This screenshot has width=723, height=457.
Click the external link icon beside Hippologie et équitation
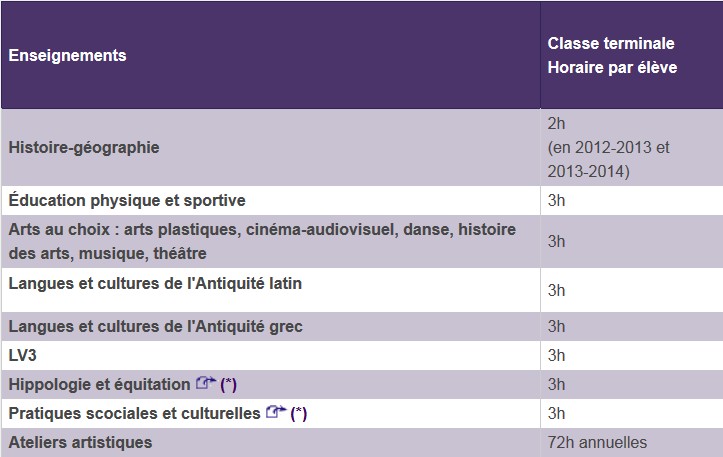pos(206,383)
